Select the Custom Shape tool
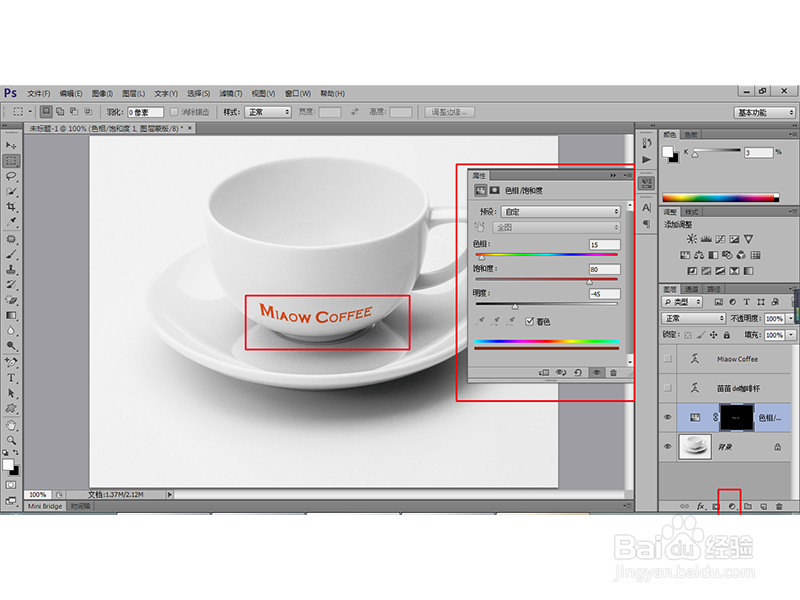 click(11, 409)
